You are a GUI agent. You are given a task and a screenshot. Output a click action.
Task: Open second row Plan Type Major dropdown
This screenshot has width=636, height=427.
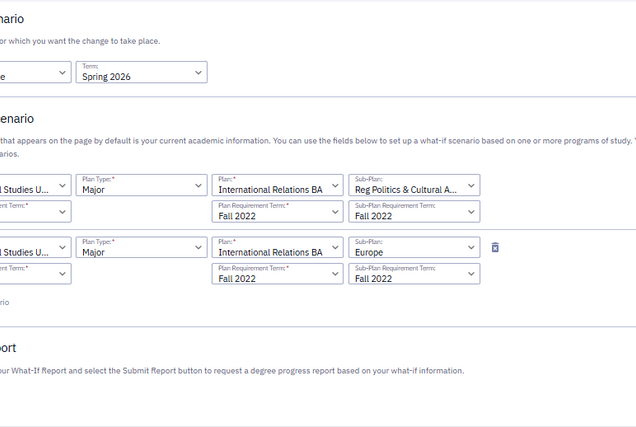(x=142, y=247)
